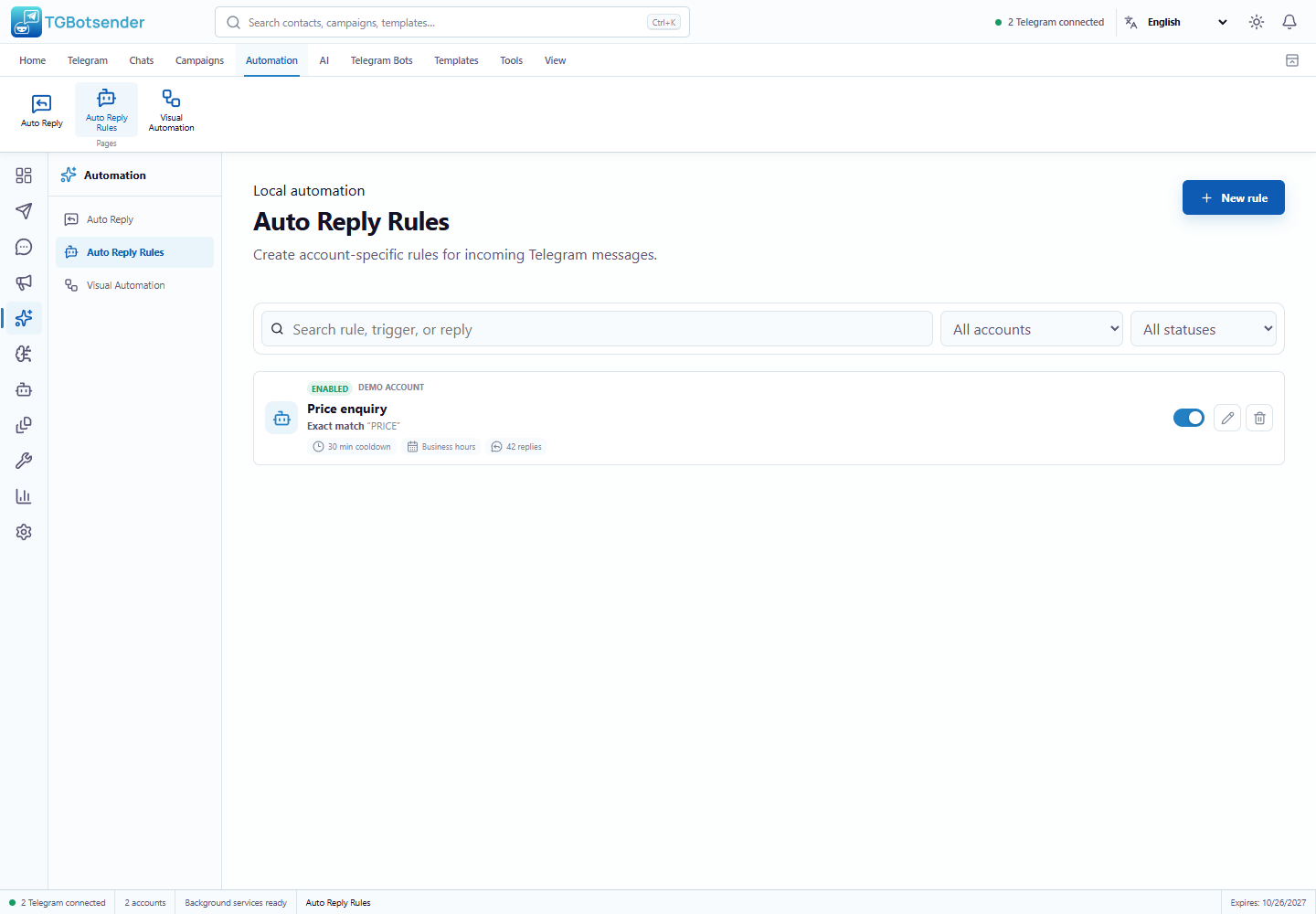The image size is (1316, 914).
Task: Click the 30 min cooldown tag
Action: click(352, 447)
